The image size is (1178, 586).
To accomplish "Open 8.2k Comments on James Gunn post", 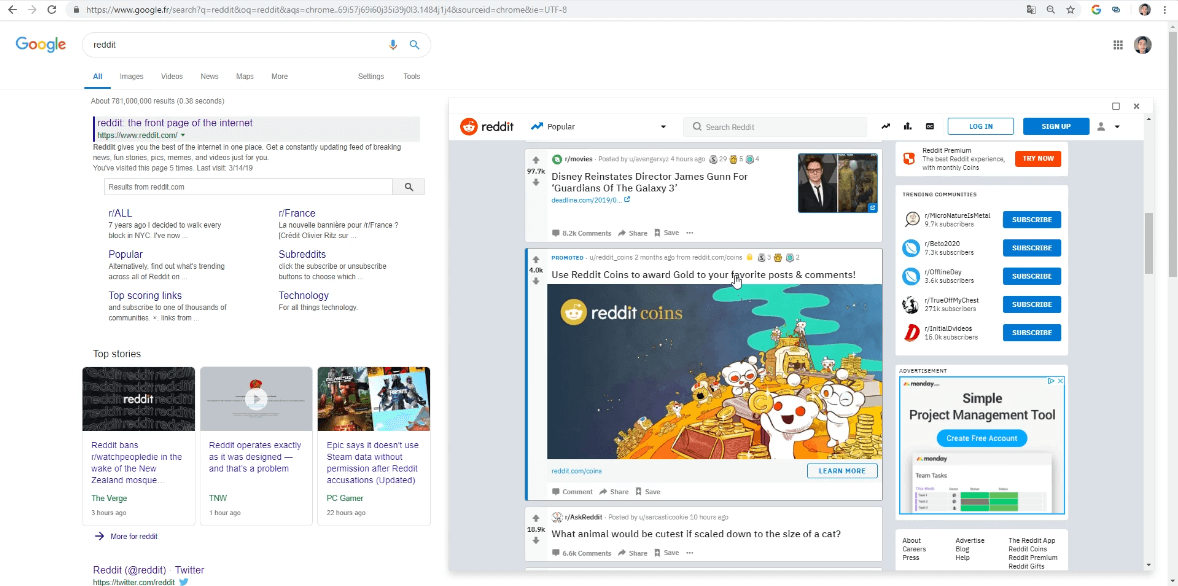I will tap(581, 234).
